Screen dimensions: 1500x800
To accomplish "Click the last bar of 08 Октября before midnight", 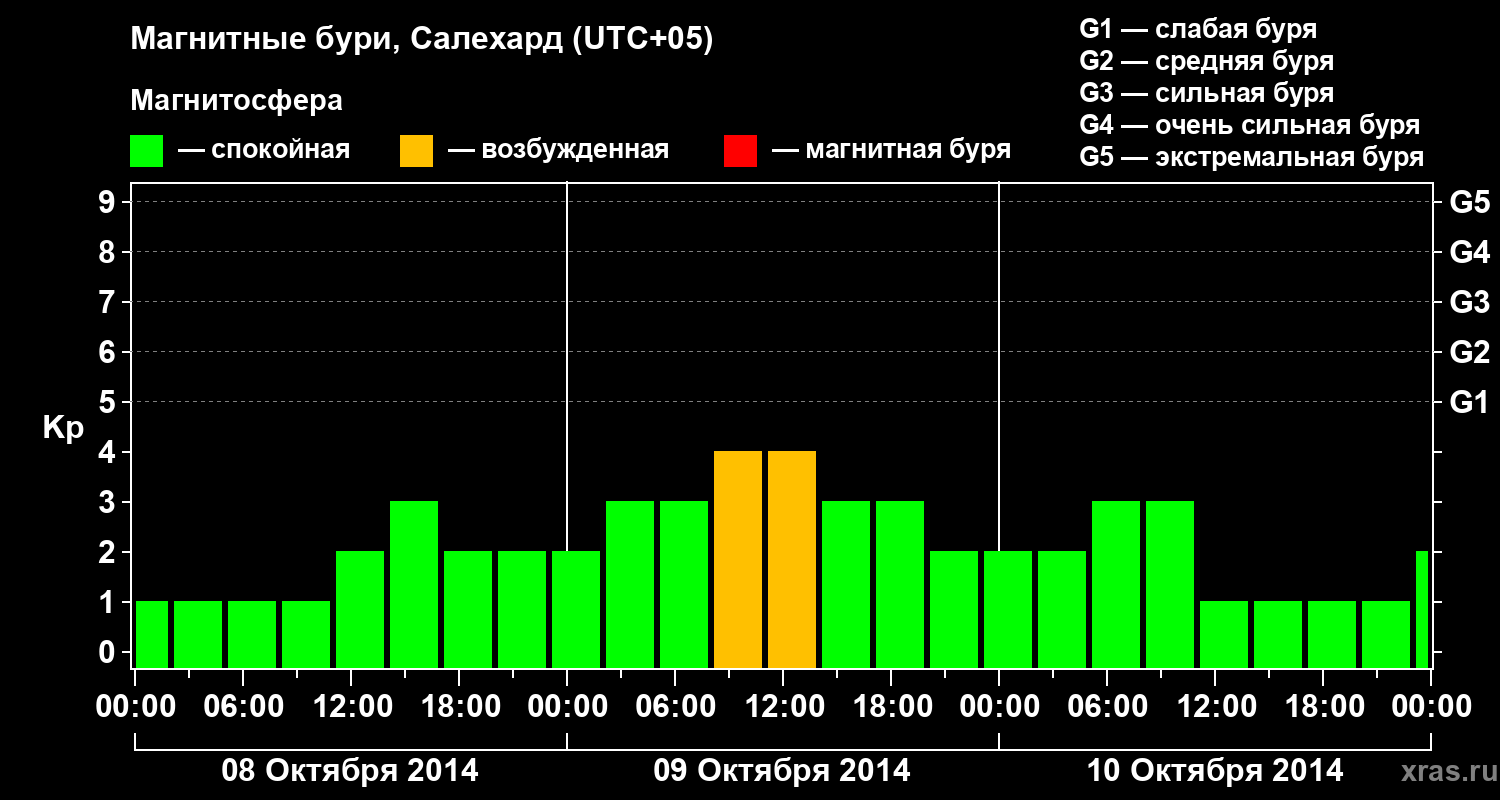I will 522,610.
